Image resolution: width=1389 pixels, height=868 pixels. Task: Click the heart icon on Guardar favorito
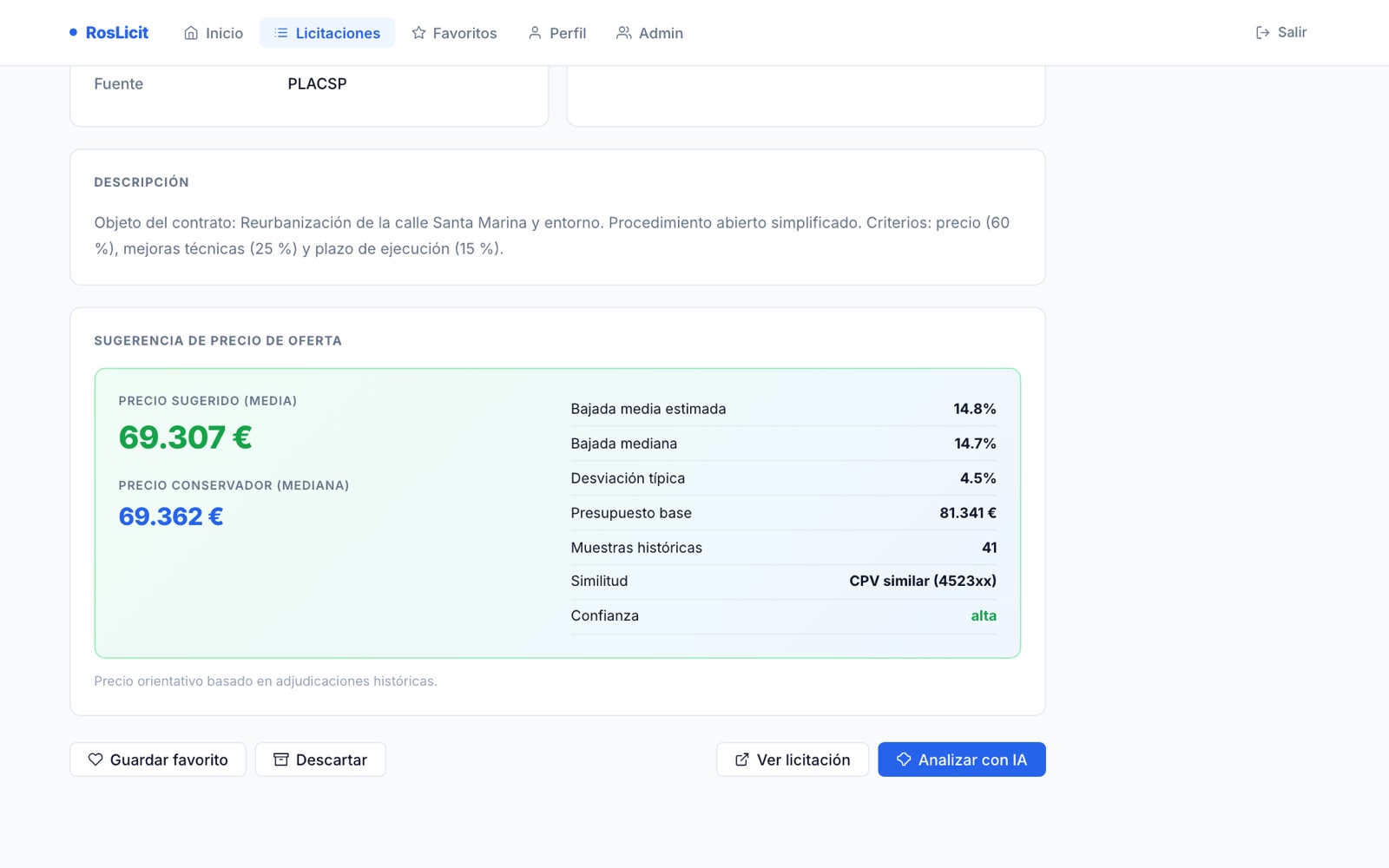click(95, 759)
